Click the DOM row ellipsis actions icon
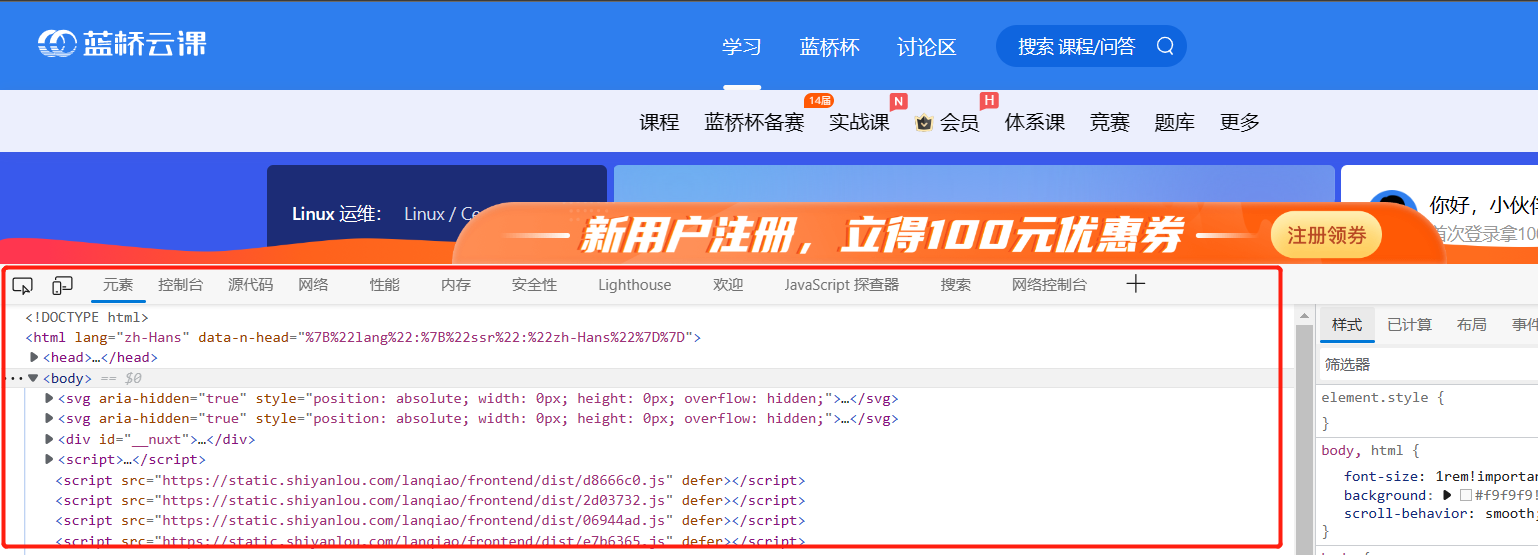Viewport: 1538px width, 555px height. click(x=13, y=378)
